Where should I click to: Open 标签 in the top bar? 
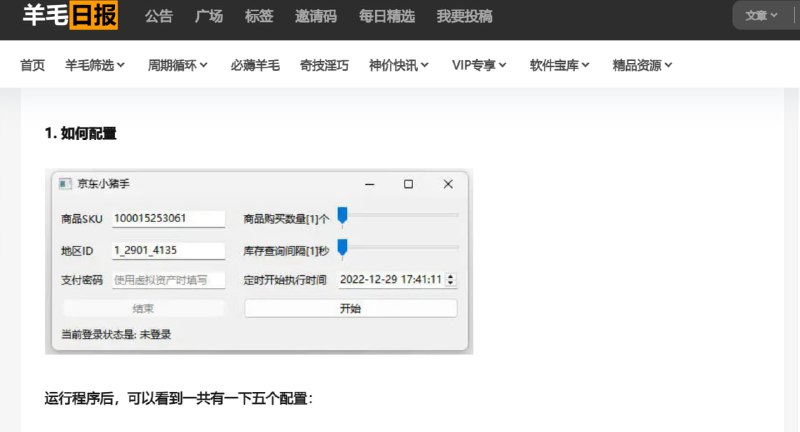click(259, 17)
